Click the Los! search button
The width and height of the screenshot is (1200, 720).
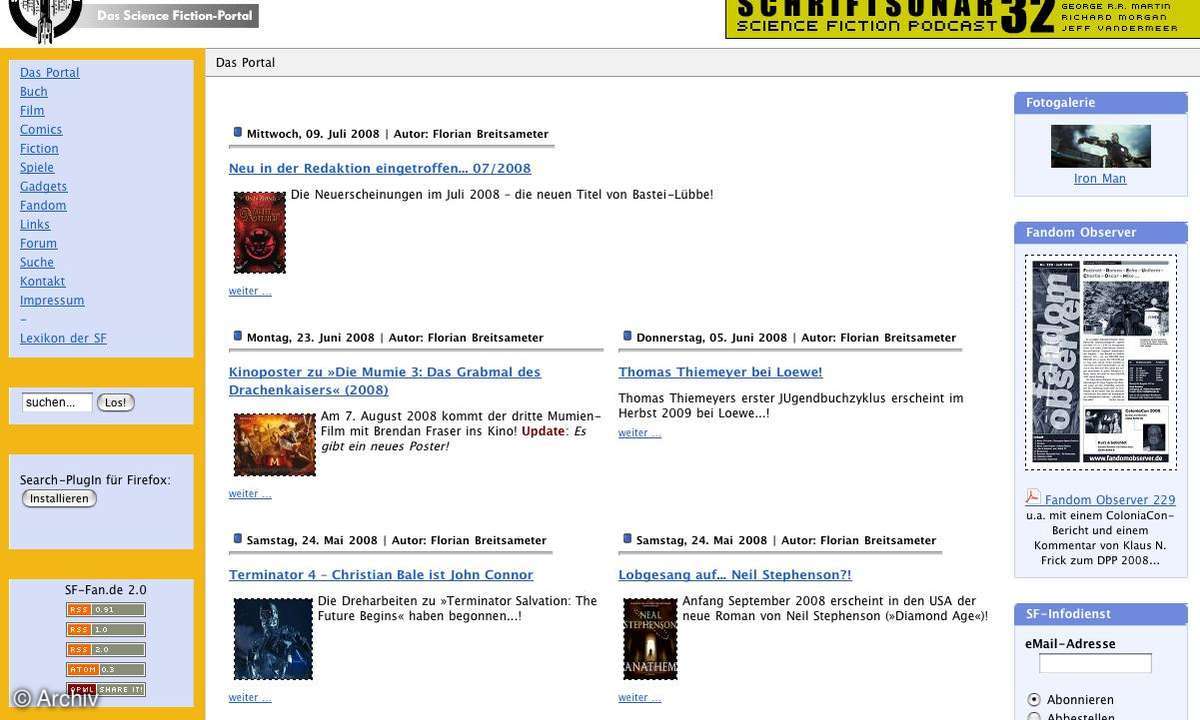click(116, 402)
